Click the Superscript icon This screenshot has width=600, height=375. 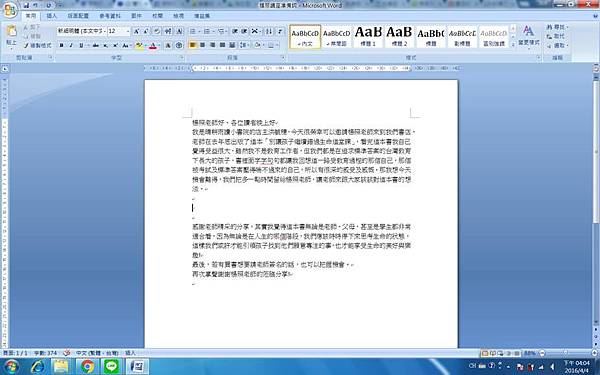[115, 45]
